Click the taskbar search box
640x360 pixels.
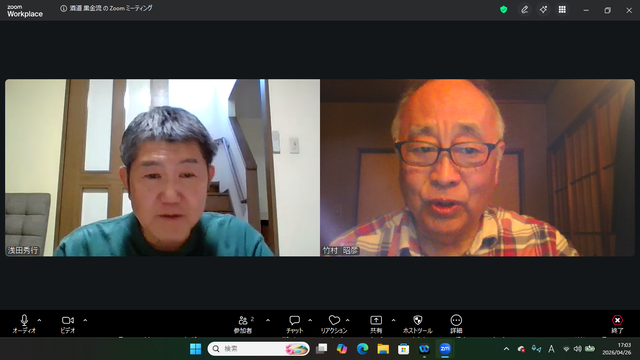[258, 349]
